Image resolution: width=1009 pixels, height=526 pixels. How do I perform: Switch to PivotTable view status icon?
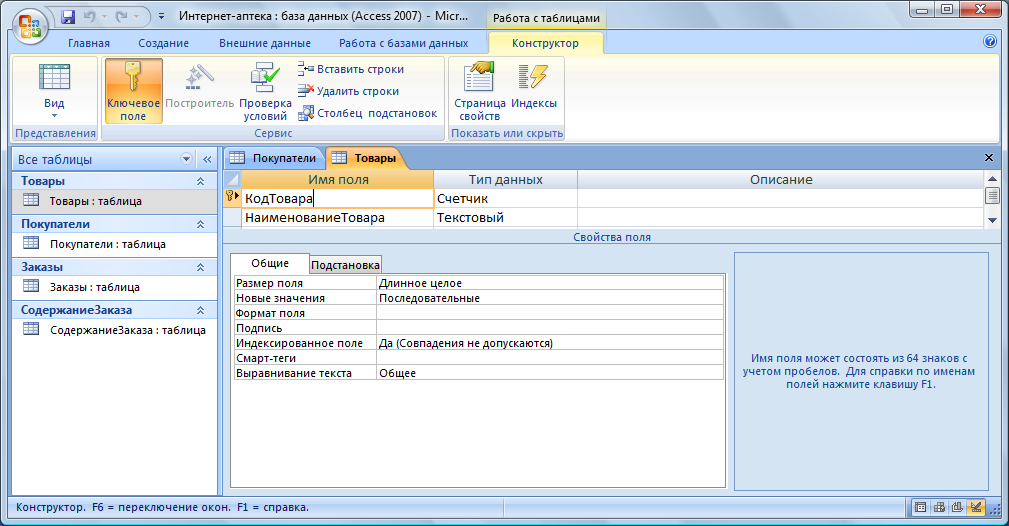(940, 507)
